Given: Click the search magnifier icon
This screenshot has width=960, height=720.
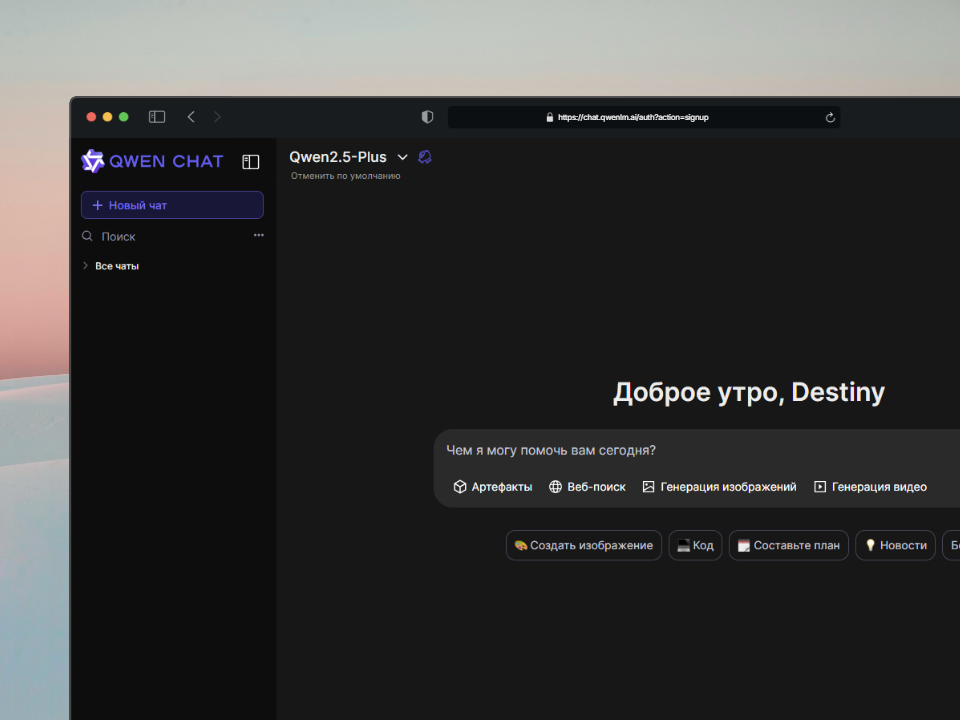Looking at the screenshot, I should (x=88, y=236).
